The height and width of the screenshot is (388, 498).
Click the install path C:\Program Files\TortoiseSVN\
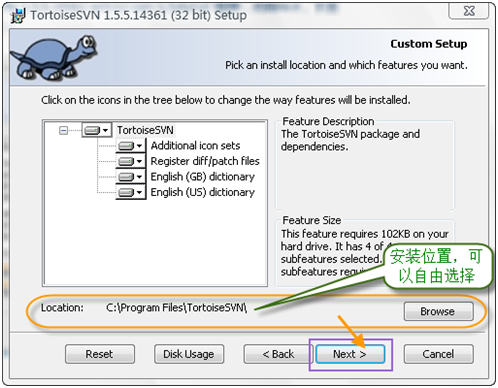(x=177, y=308)
